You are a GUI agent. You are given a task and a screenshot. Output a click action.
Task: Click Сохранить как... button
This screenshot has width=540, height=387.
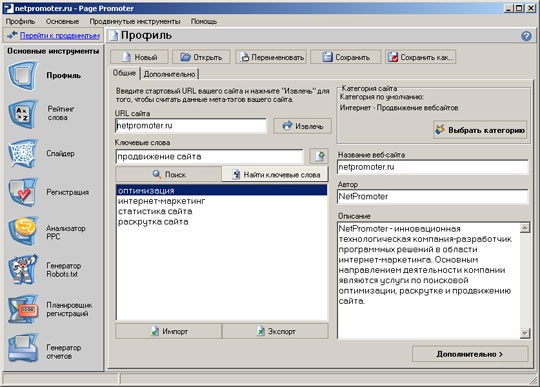[420, 57]
